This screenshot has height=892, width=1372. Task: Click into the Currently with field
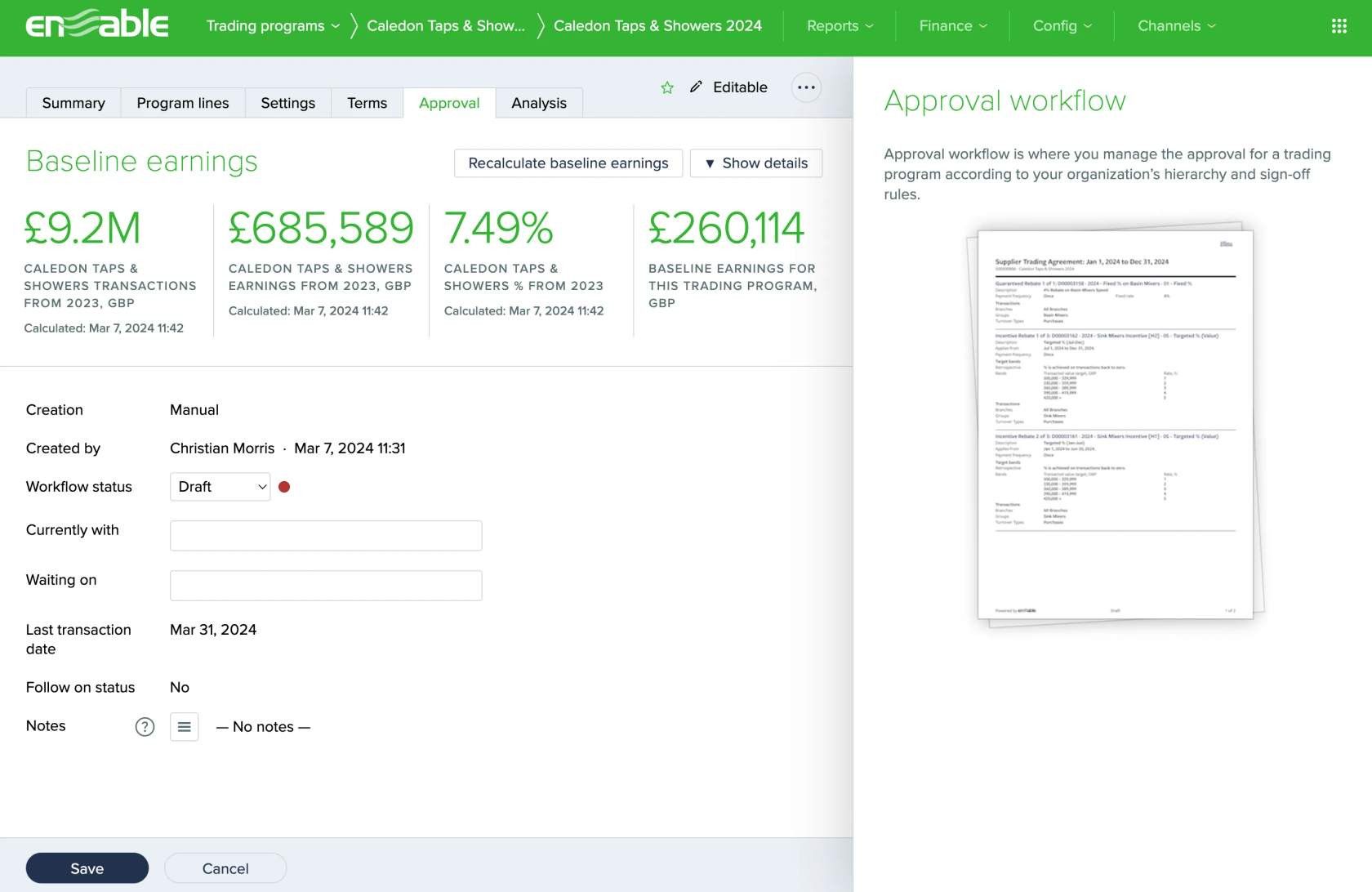[x=326, y=536]
